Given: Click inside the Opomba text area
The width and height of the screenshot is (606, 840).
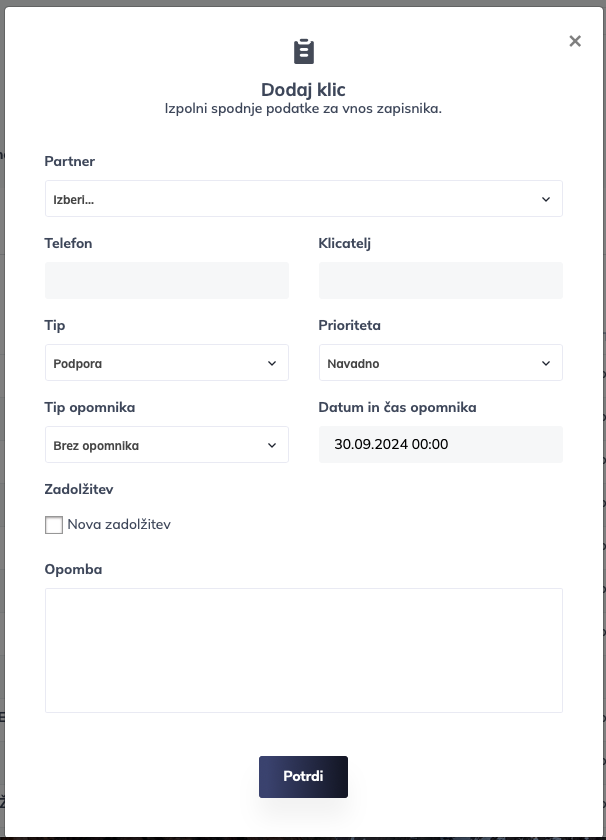Looking at the screenshot, I should coord(303,650).
